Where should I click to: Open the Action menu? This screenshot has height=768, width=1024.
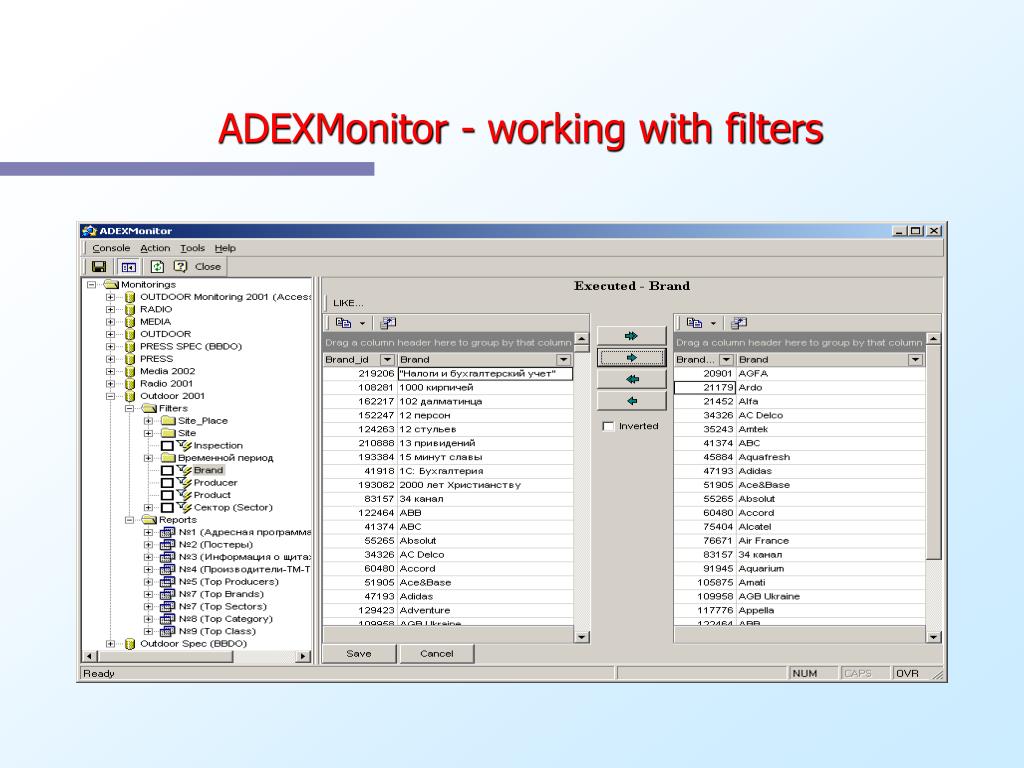pyautogui.click(x=155, y=248)
